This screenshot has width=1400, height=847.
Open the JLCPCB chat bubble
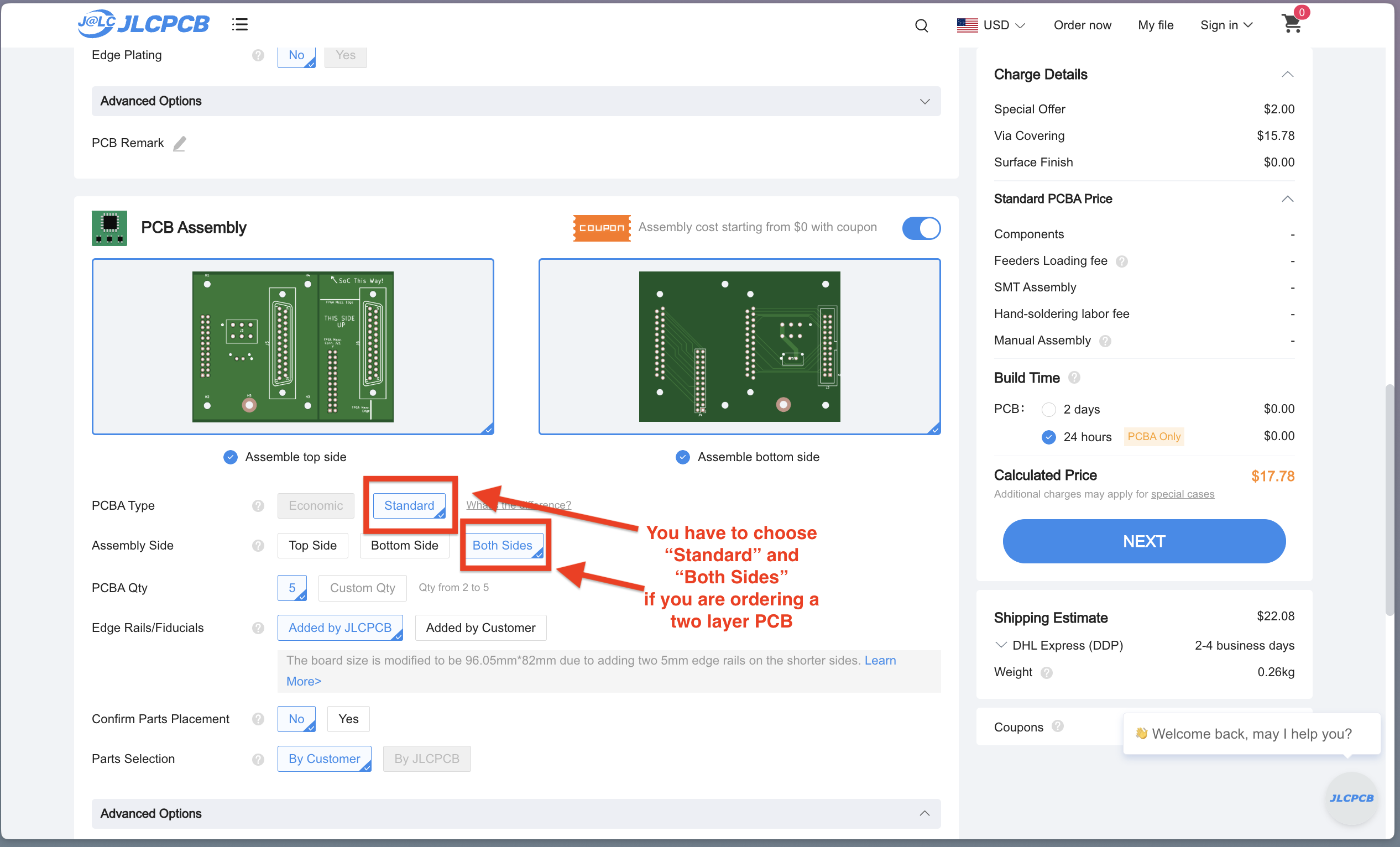[1351, 798]
